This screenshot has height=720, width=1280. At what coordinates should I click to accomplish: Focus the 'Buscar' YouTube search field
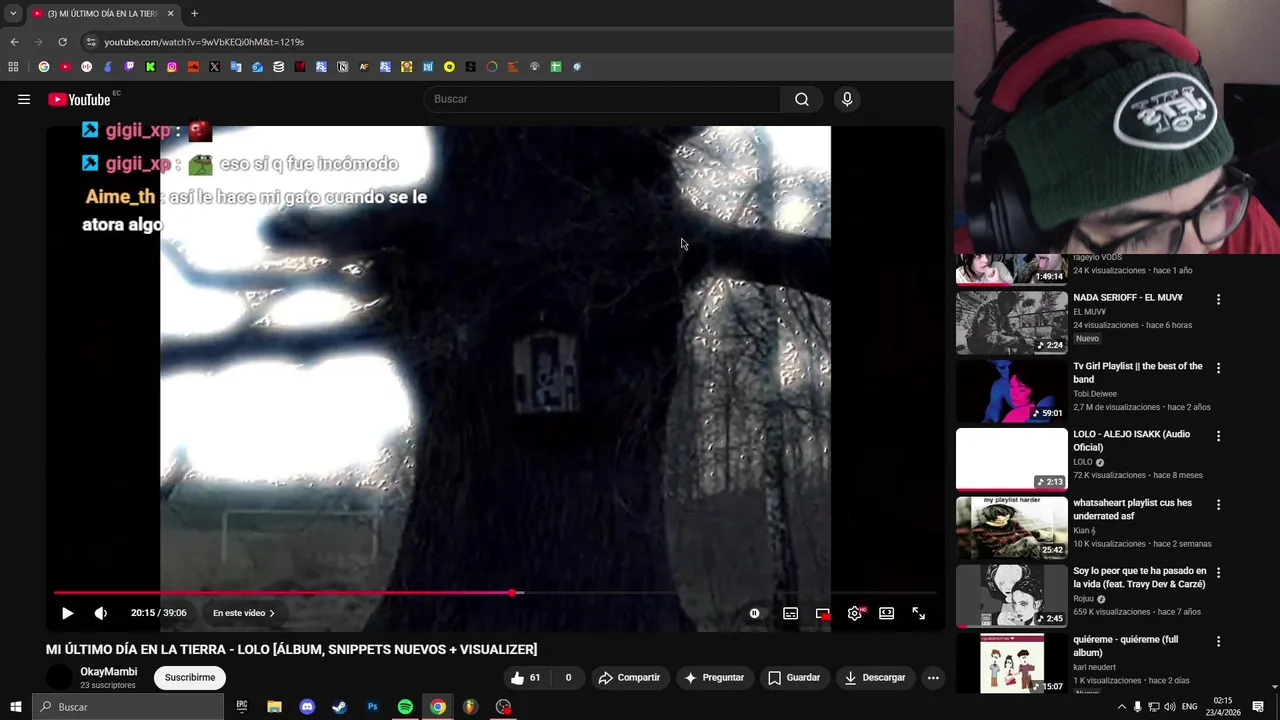(602, 99)
